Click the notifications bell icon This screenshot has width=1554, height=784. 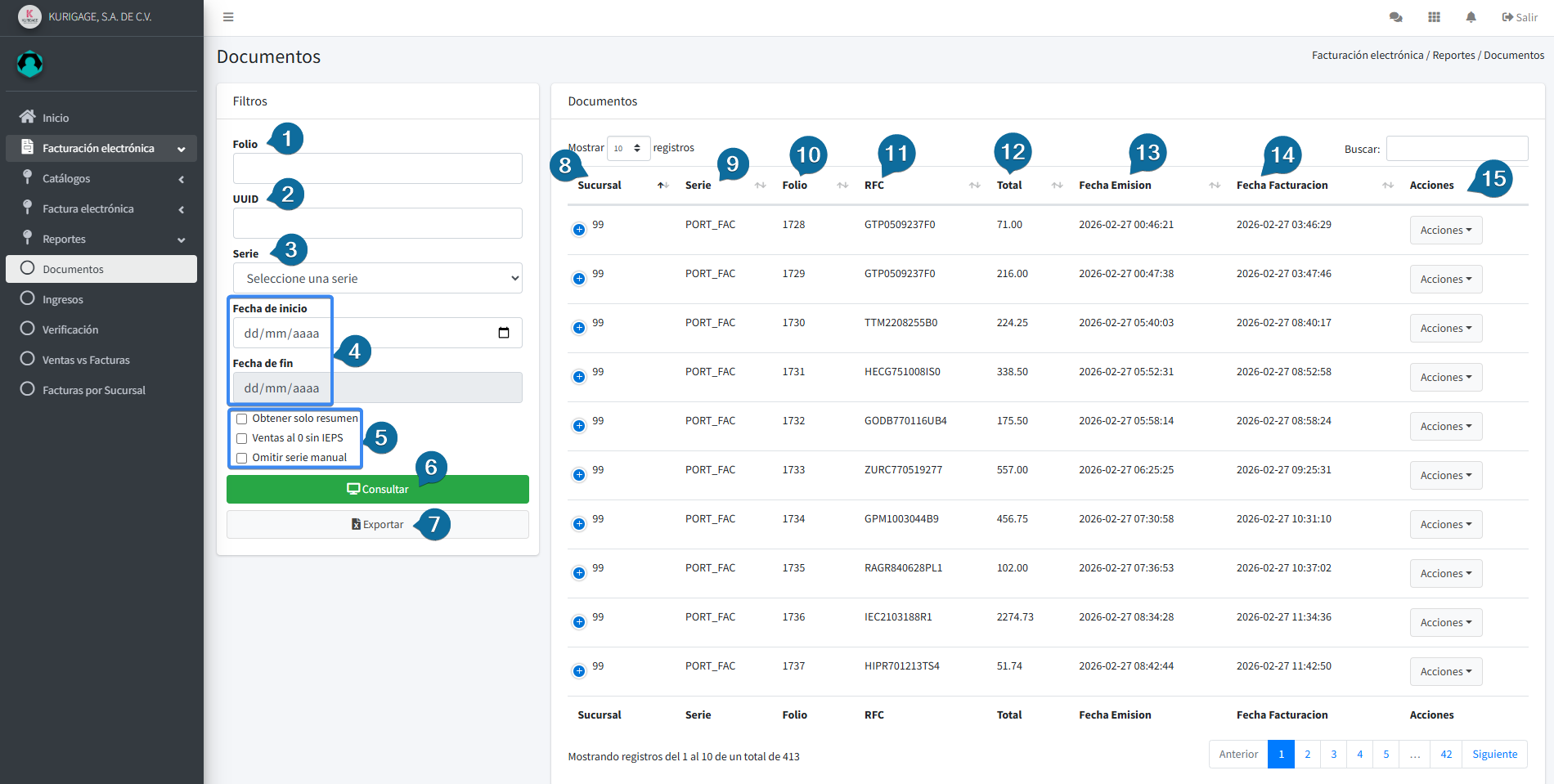[x=1471, y=17]
